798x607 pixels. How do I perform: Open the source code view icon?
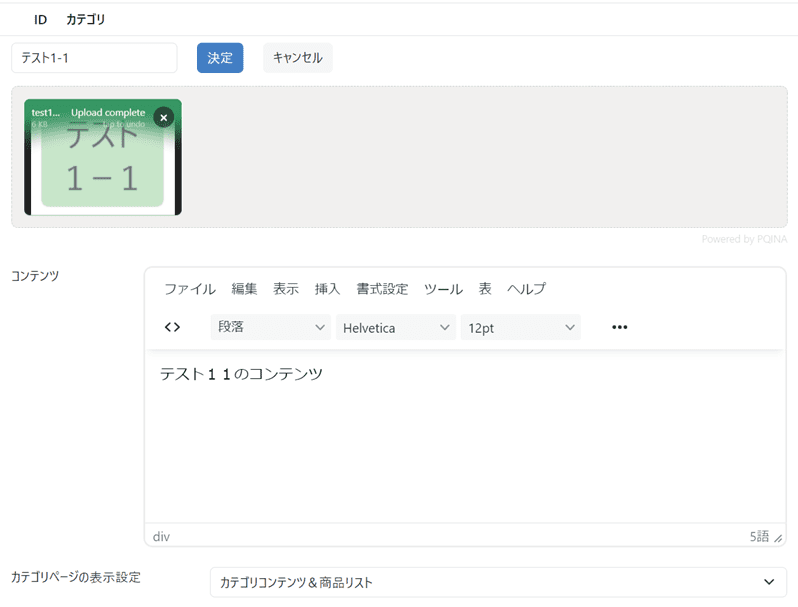(172, 327)
